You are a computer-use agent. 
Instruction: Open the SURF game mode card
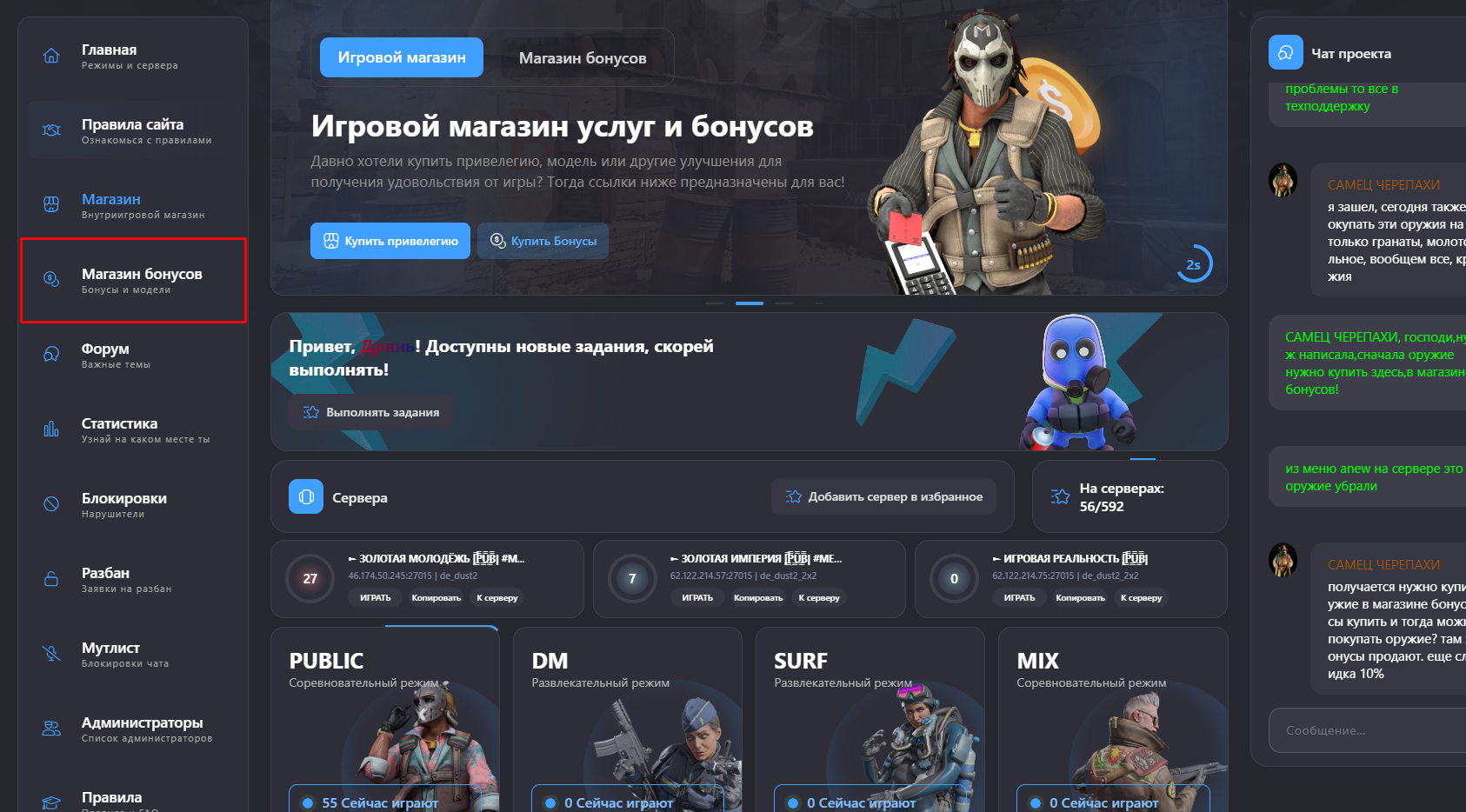[870, 720]
